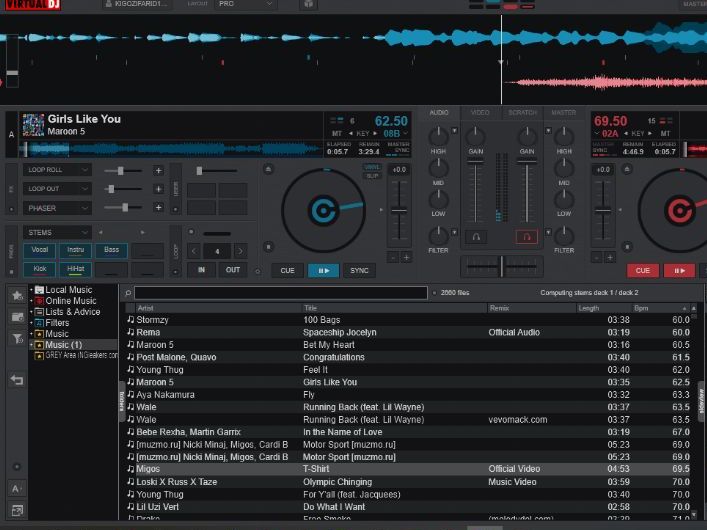This screenshot has width=707, height=530.
Task: Click key up arrow on left deck
Action: (x=375, y=134)
